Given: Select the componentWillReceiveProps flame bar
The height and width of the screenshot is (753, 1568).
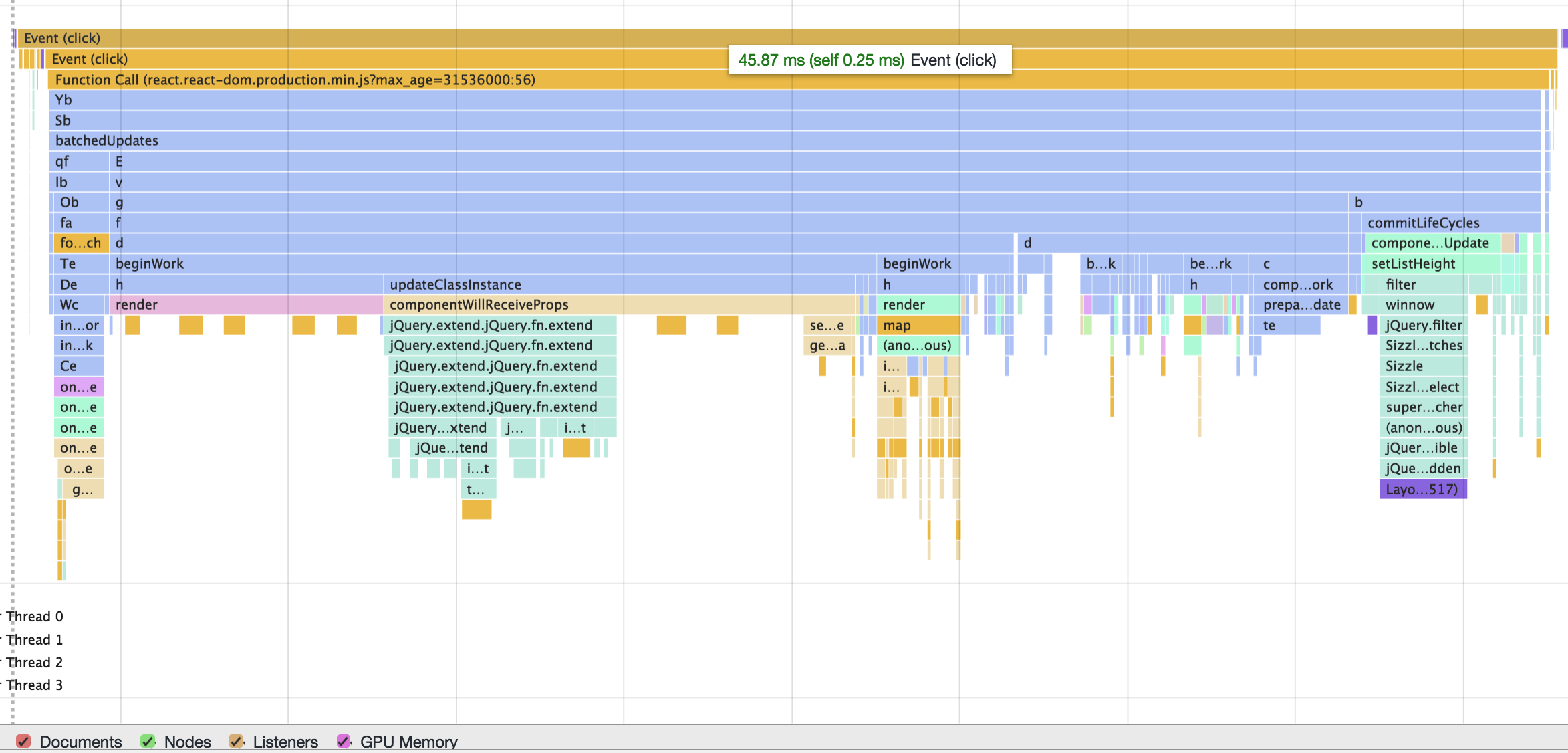Looking at the screenshot, I should point(620,304).
